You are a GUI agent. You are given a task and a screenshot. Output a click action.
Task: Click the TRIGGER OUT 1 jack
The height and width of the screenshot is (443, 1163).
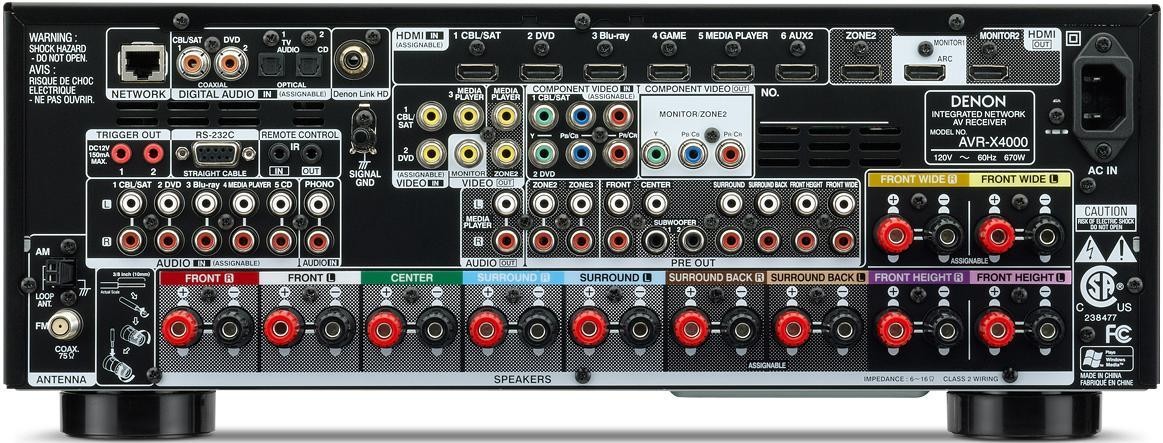click(120, 154)
